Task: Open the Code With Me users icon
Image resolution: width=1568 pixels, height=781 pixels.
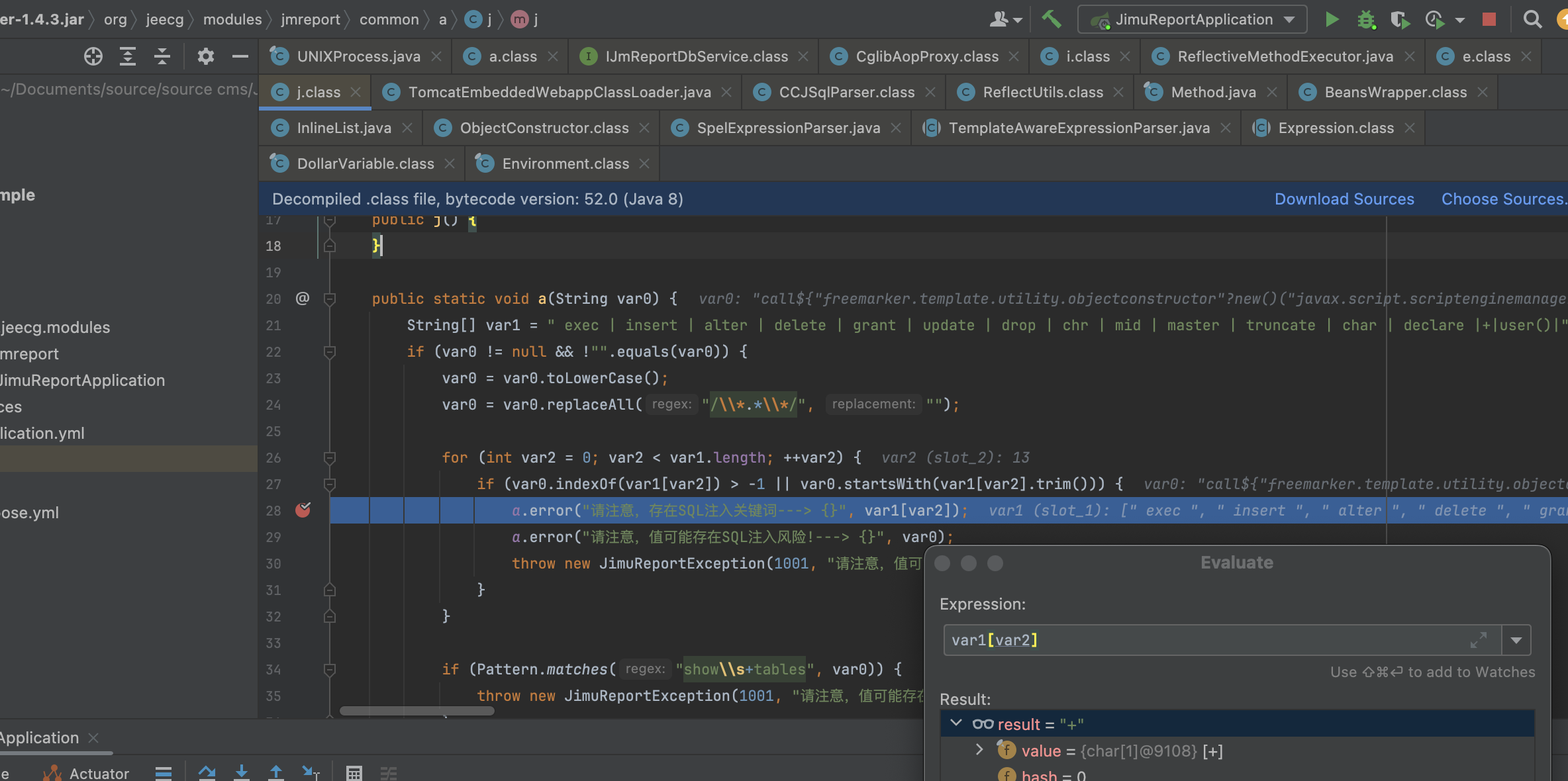Action: (999, 19)
